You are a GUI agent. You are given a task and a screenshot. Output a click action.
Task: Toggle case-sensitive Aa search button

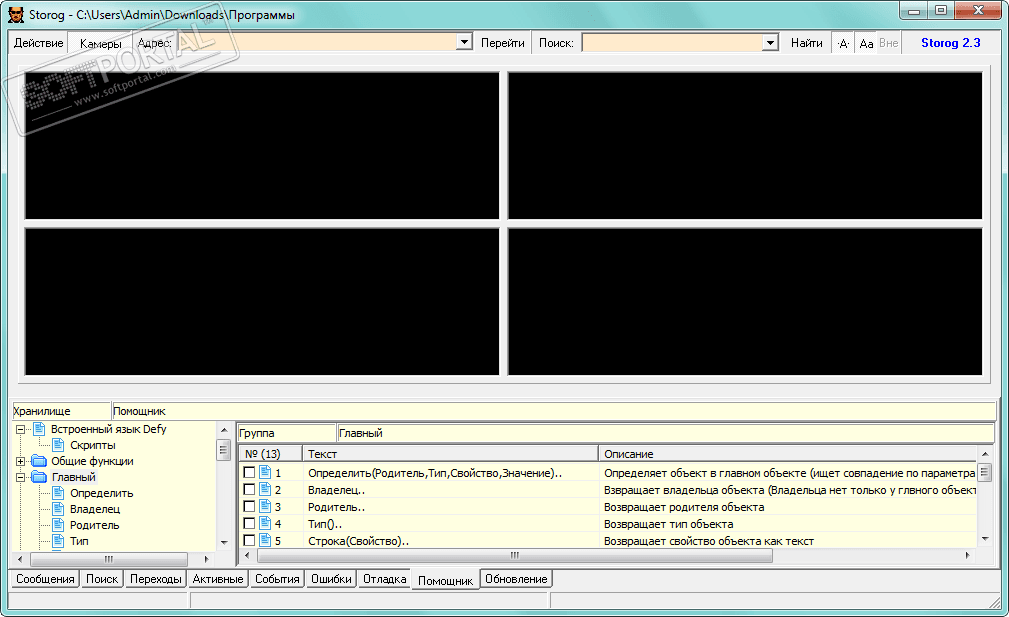coord(866,43)
